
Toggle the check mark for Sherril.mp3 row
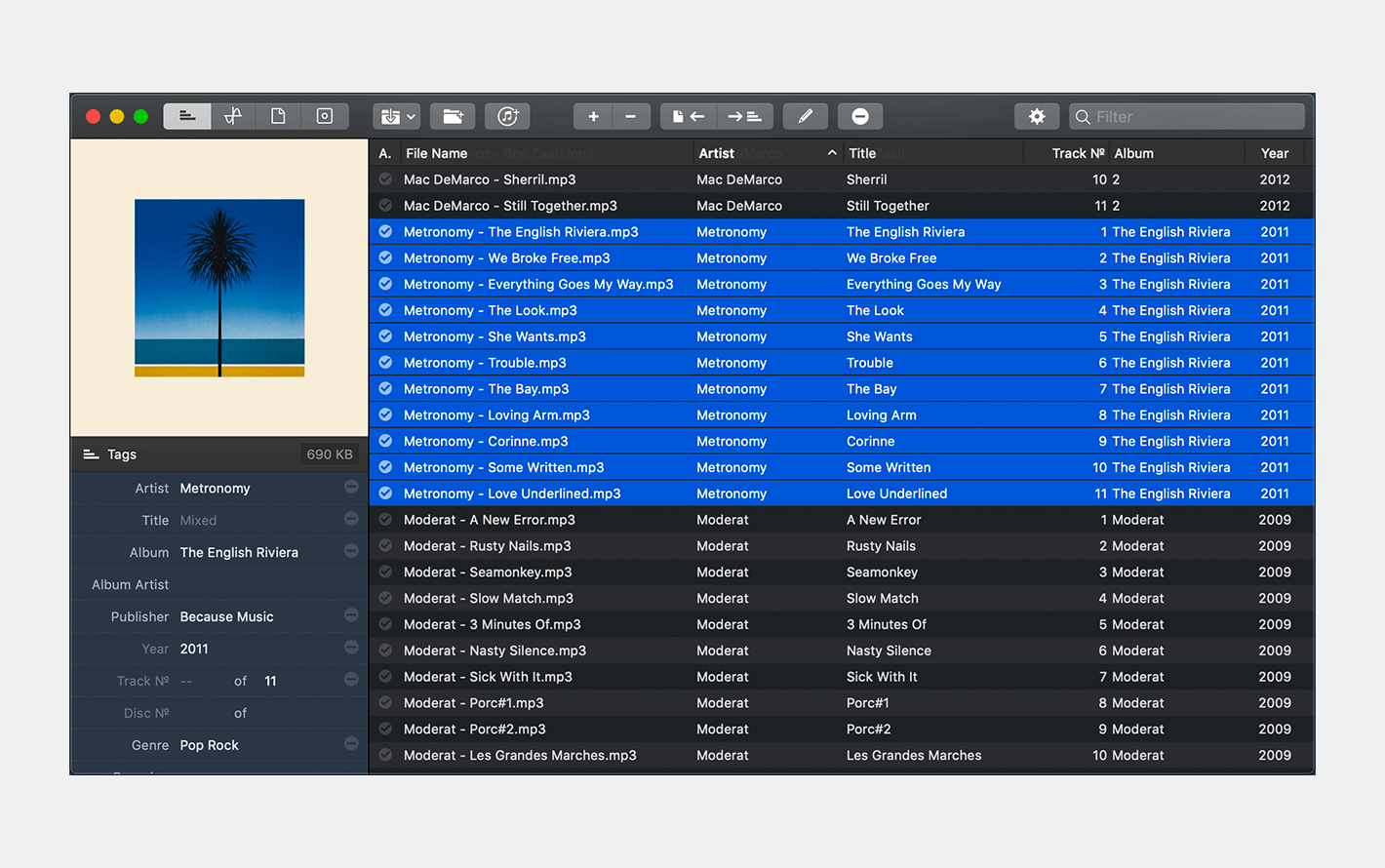click(385, 179)
